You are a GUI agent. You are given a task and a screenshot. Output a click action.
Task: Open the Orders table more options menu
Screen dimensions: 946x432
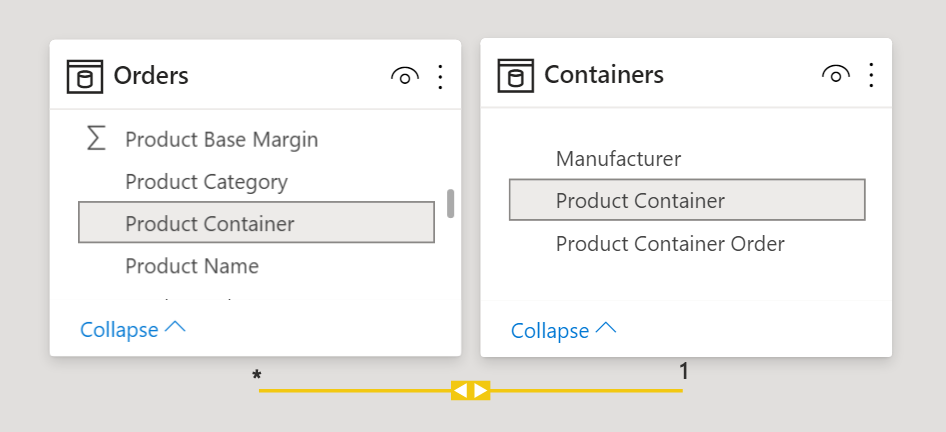point(440,77)
